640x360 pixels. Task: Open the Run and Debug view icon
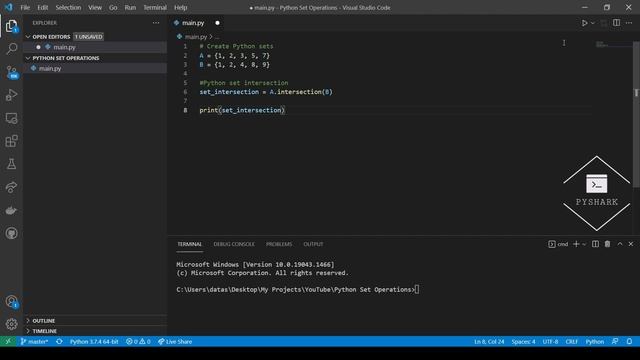pyautogui.click(x=11, y=95)
